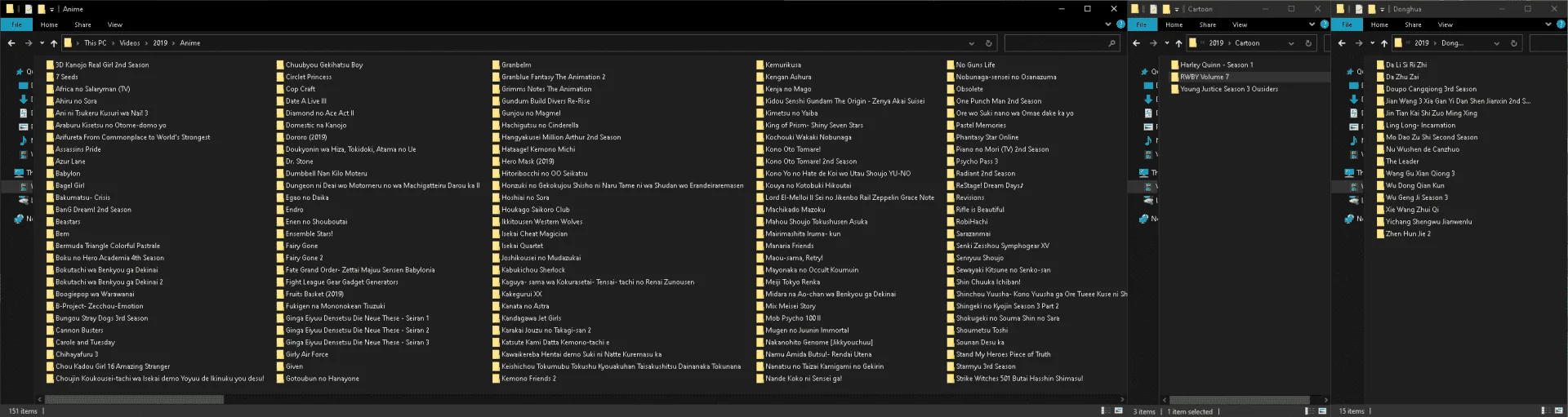The height and width of the screenshot is (417, 1568).
Task: Select Granbelm folder
Action: [x=510, y=64]
